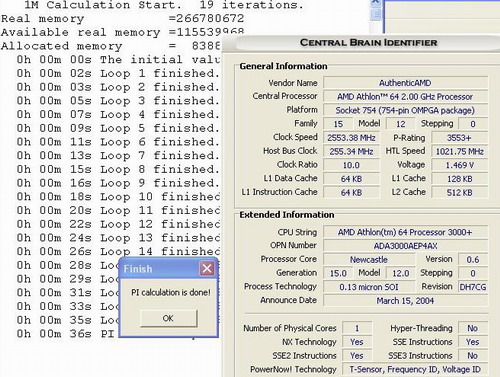
Task: Select the NX Technology value Yes
Action: (357, 342)
